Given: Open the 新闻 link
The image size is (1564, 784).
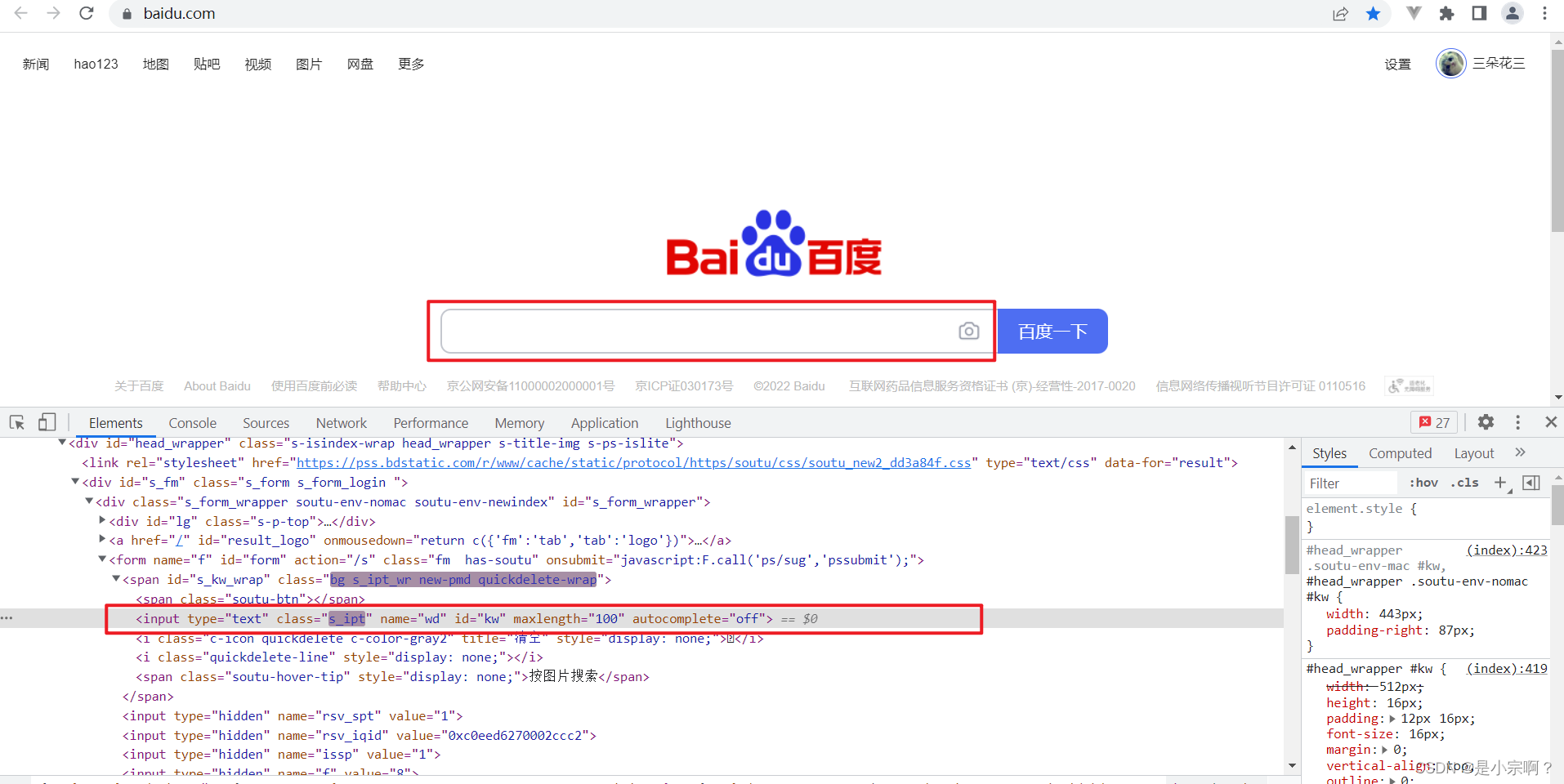Looking at the screenshot, I should [x=36, y=64].
